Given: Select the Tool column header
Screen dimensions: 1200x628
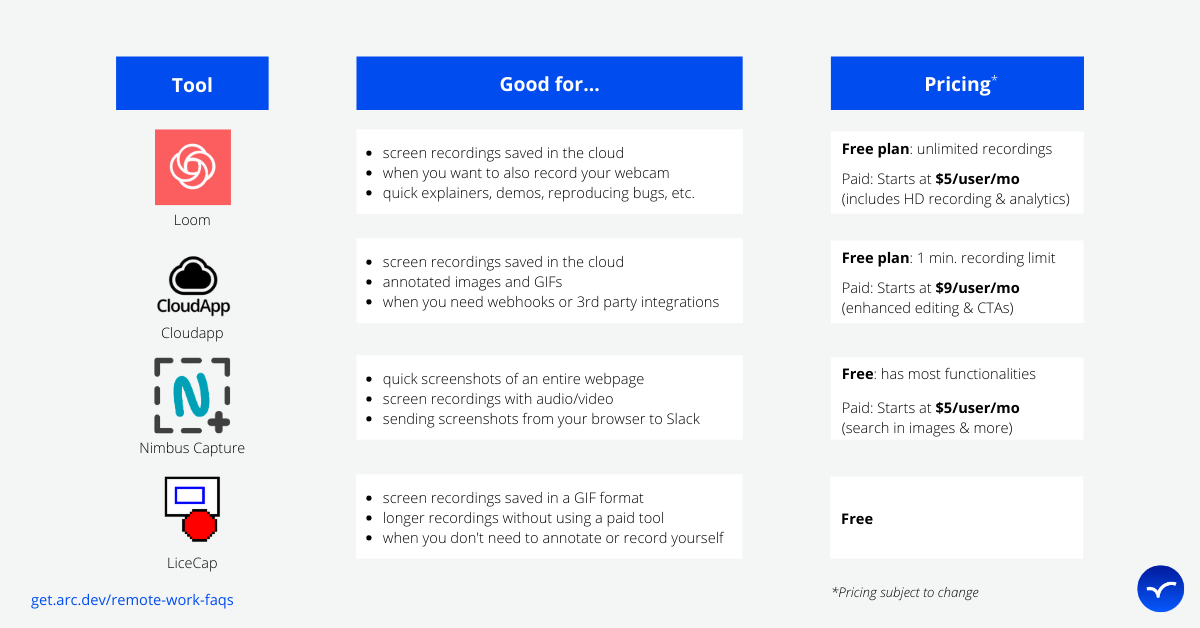Looking at the screenshot, I should [x=192, y=84].
